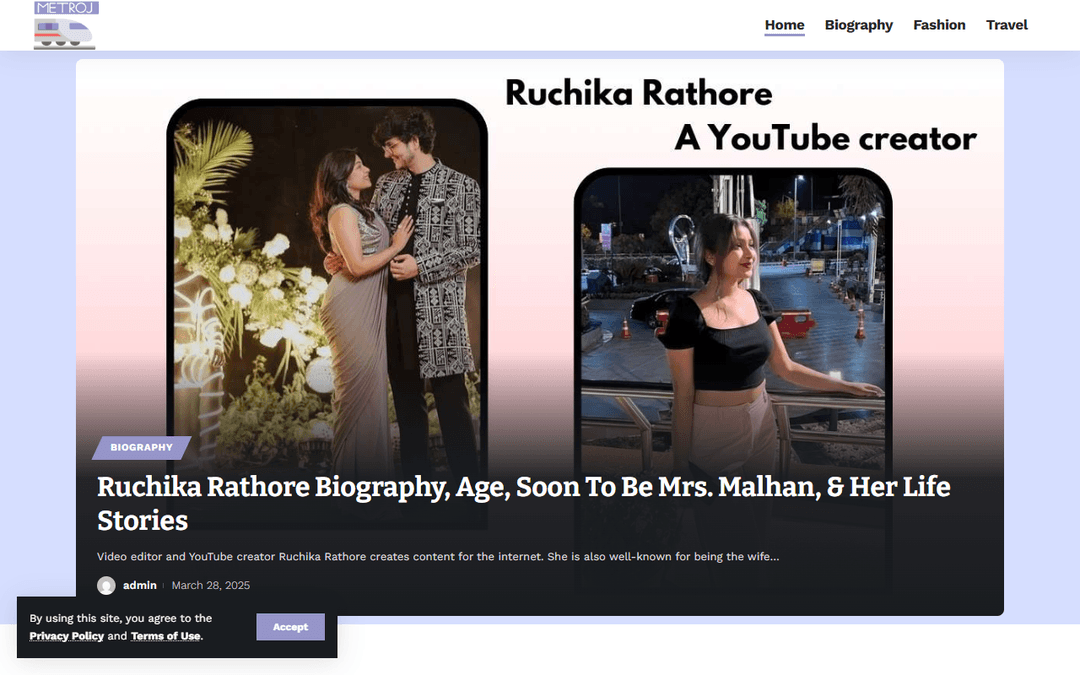Click the March 28, 2025 date
Viewport: 1080px width, 675px height.
point(211,585)
